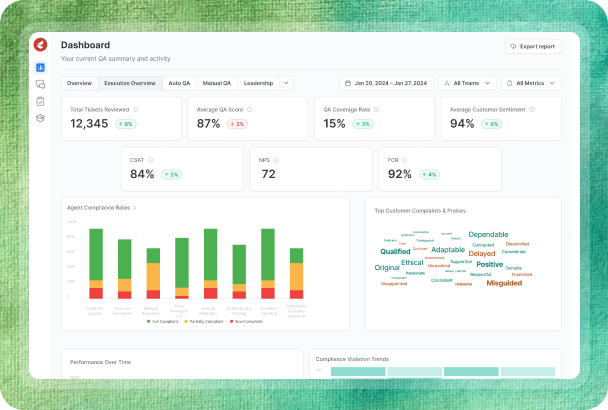Screen dimensions: 608x410
Task: Click the red app logo in sidebar
Action: (40, 45)
